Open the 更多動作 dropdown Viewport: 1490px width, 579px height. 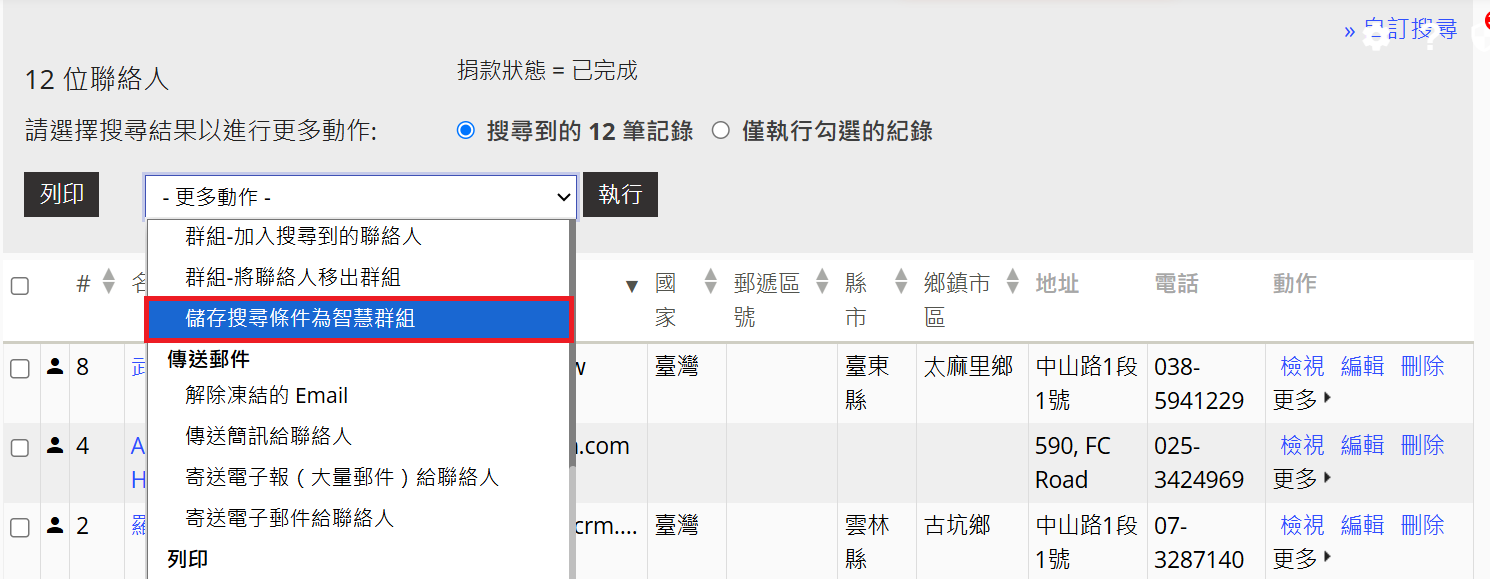coord(360,197)
